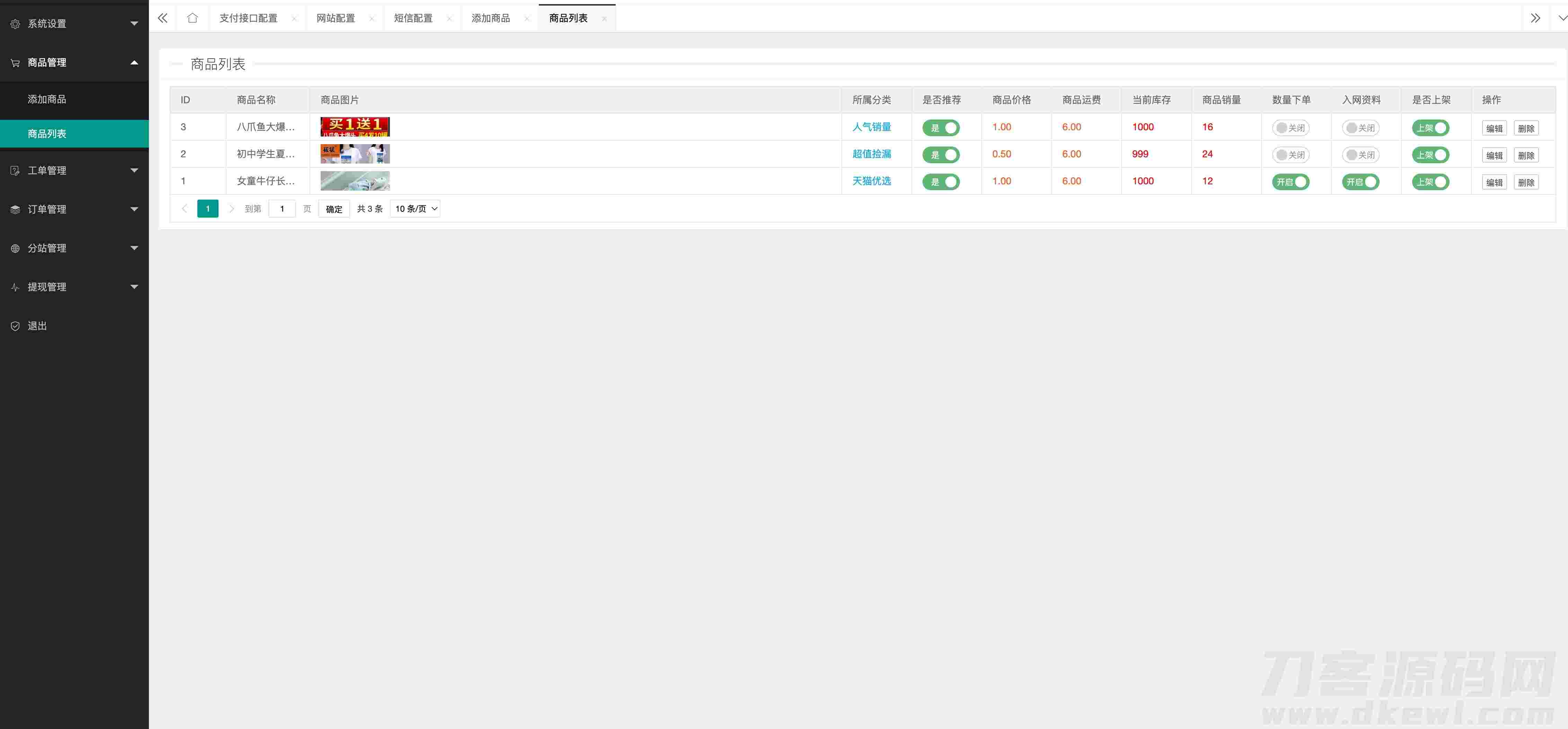Open 添加商品 in sidebar submenu

(x=47, y=99)
